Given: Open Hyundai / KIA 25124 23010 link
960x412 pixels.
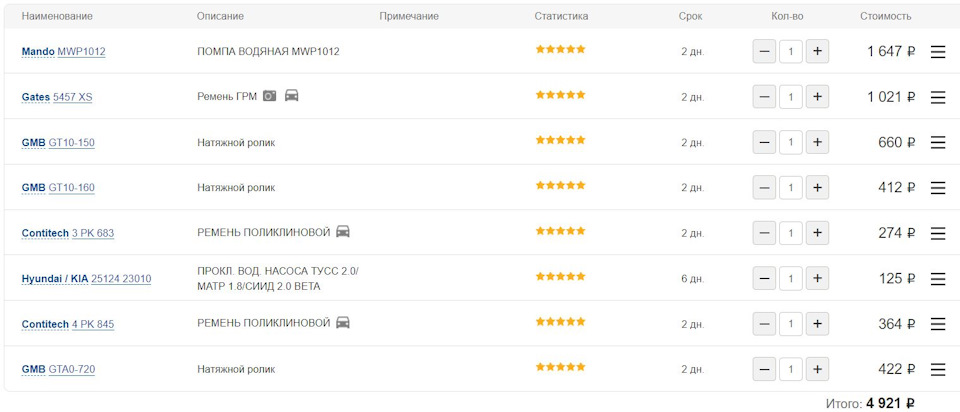Looking at the screenshot, I should [120, 279].
